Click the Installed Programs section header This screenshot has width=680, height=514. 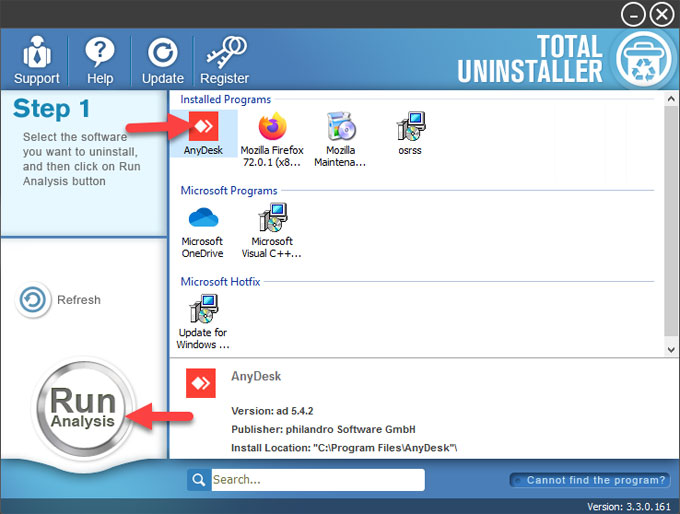click(x=226, y=99)
